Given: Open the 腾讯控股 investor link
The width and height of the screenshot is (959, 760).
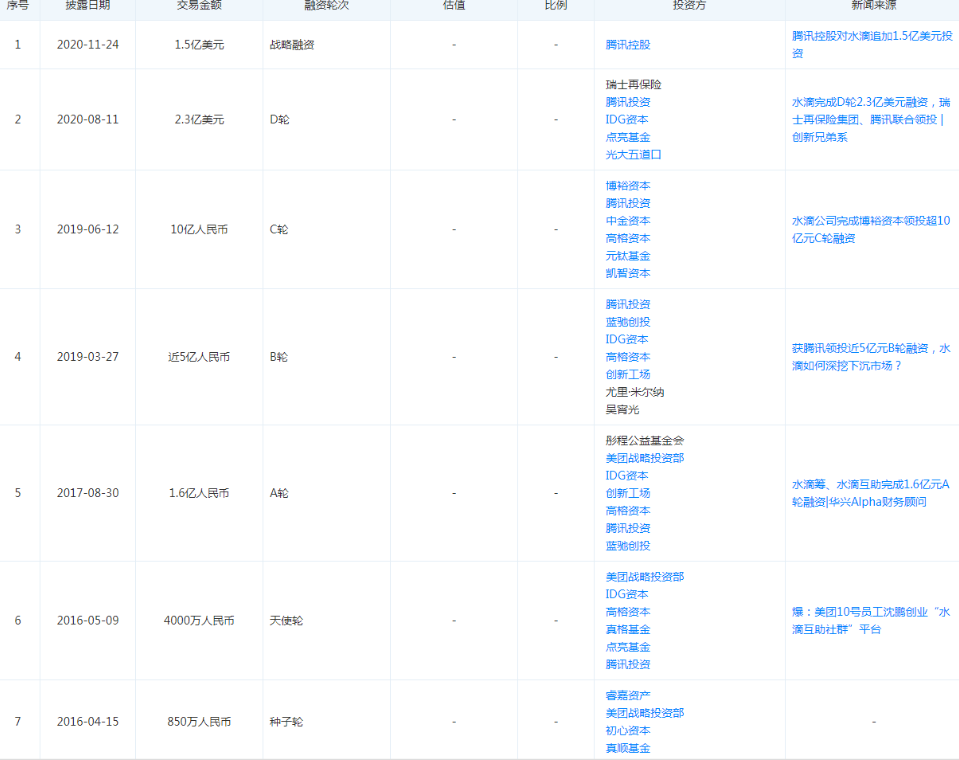Looking at the screenshot, I should pos(628,45).
